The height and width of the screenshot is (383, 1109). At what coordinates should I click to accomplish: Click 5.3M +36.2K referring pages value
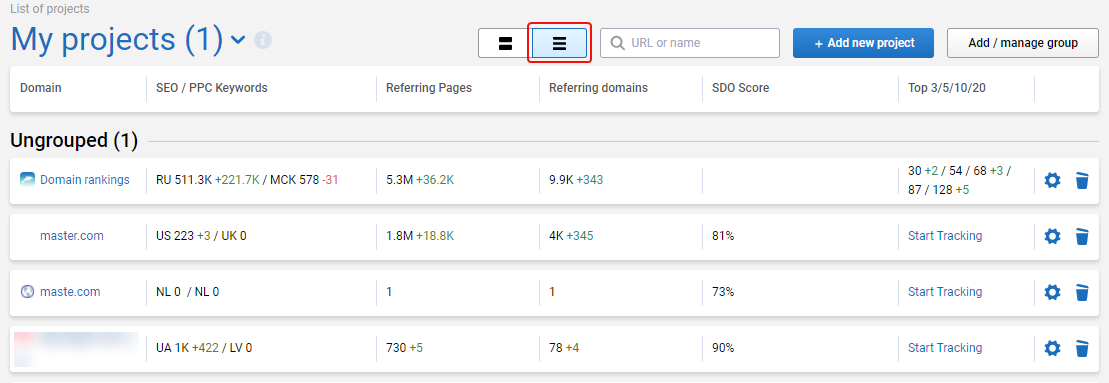pos(420,179)
